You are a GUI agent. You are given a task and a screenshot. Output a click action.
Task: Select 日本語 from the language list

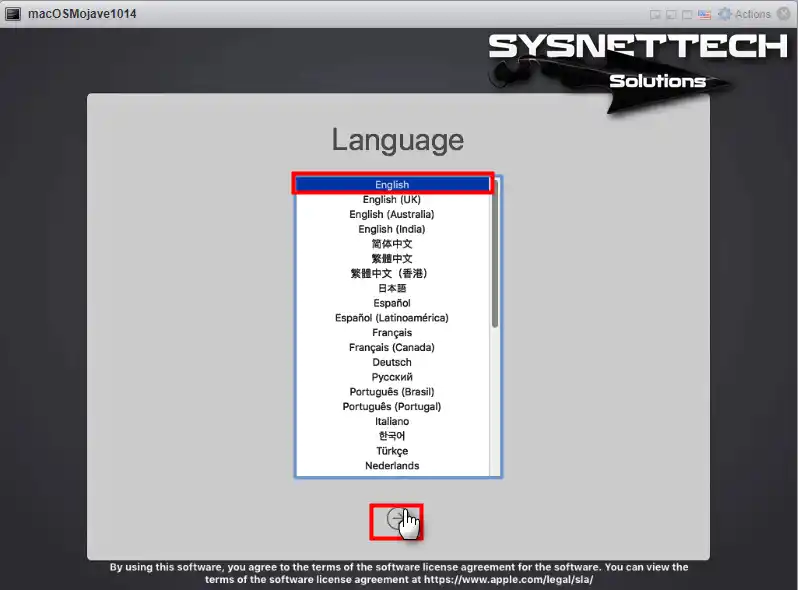point(392,288)
